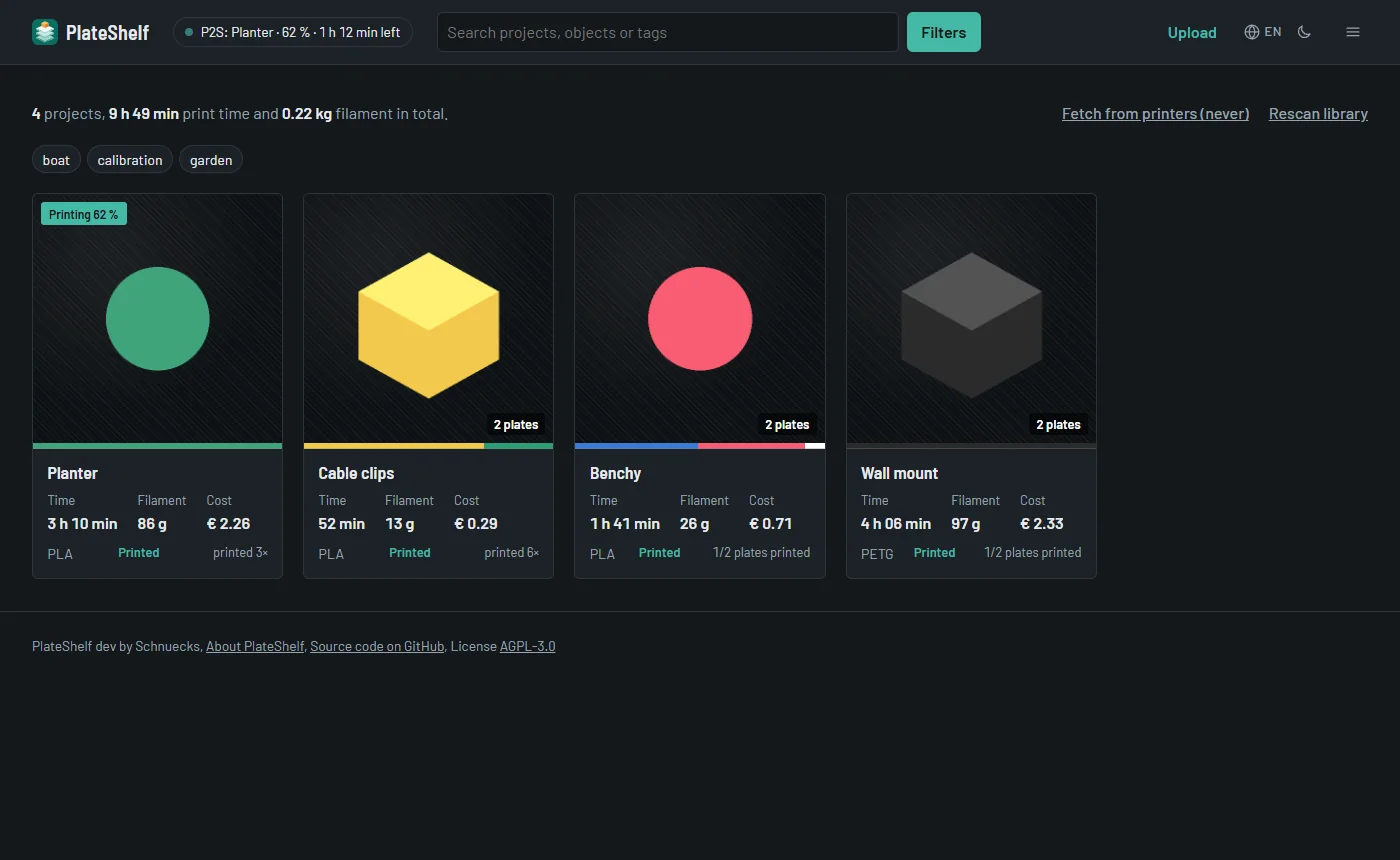Click the 1 h 41 min time on Benchy
Image resolution: width=1400 pixels, height=860 pixels.
(625, 523)
